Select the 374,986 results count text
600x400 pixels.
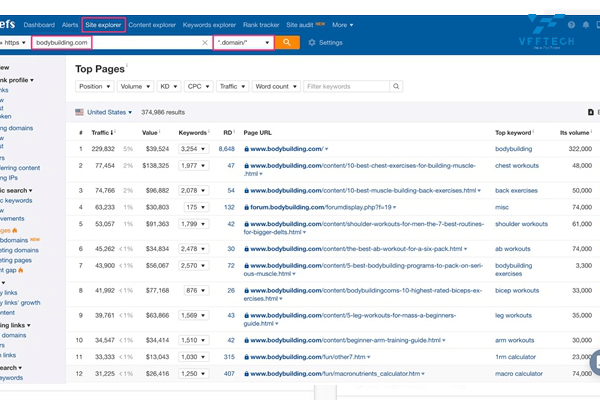[163, 112]
